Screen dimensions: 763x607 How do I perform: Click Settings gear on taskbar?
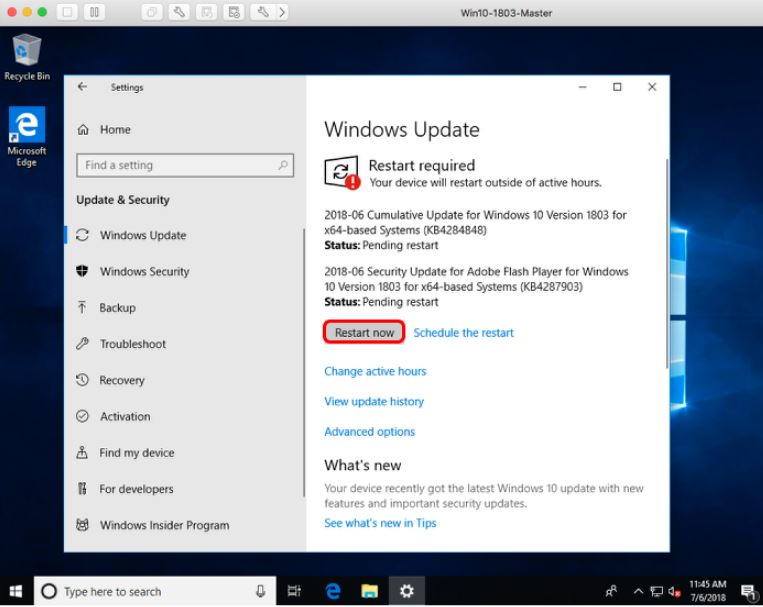(x=407, y=591)
